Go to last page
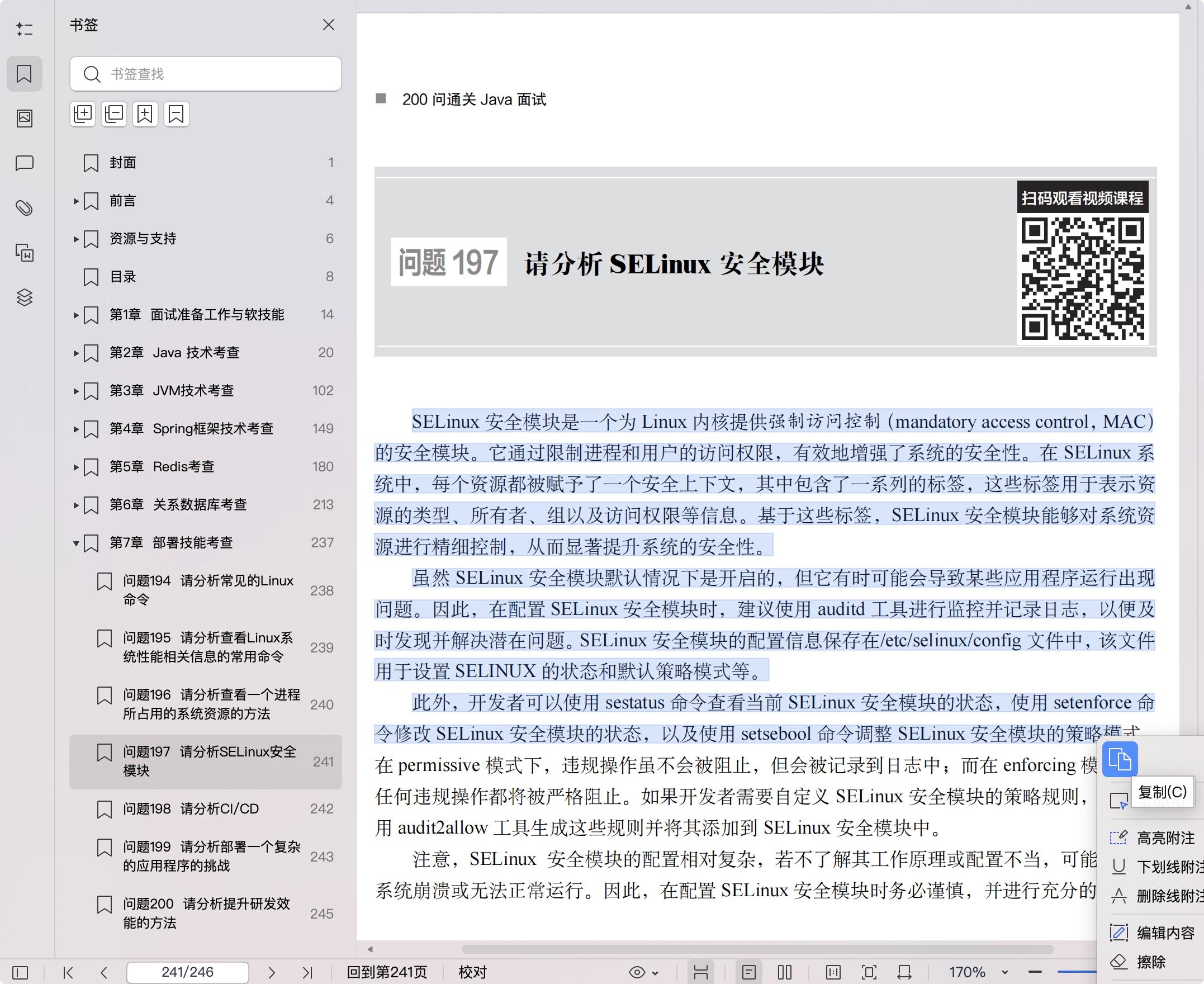 click(x=307, y=973)
